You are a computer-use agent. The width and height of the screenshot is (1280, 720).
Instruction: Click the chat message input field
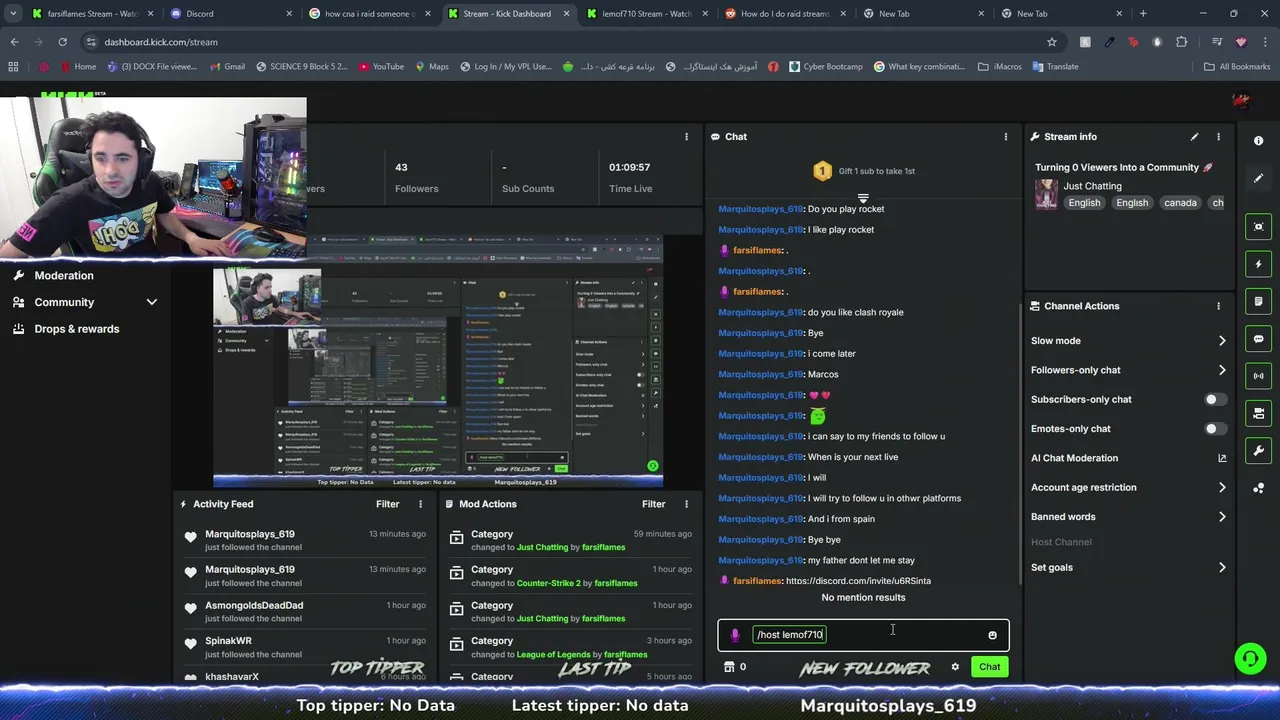(x=863, y=635)
